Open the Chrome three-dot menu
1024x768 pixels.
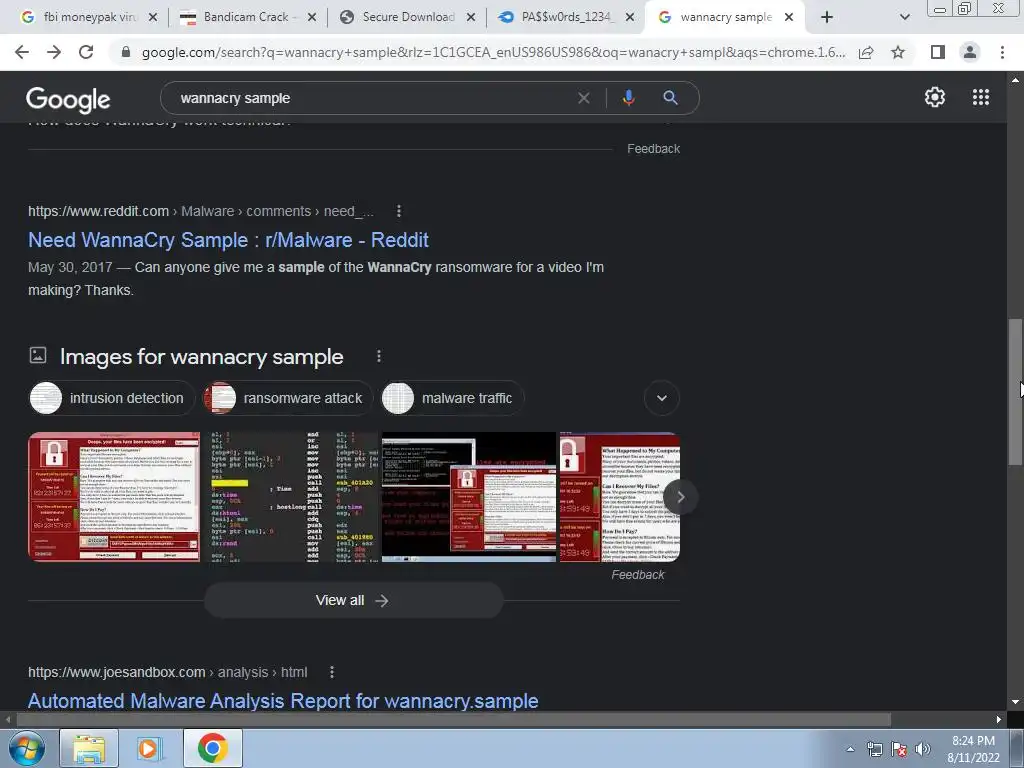pyautogui.click(x=1002, y=52)
